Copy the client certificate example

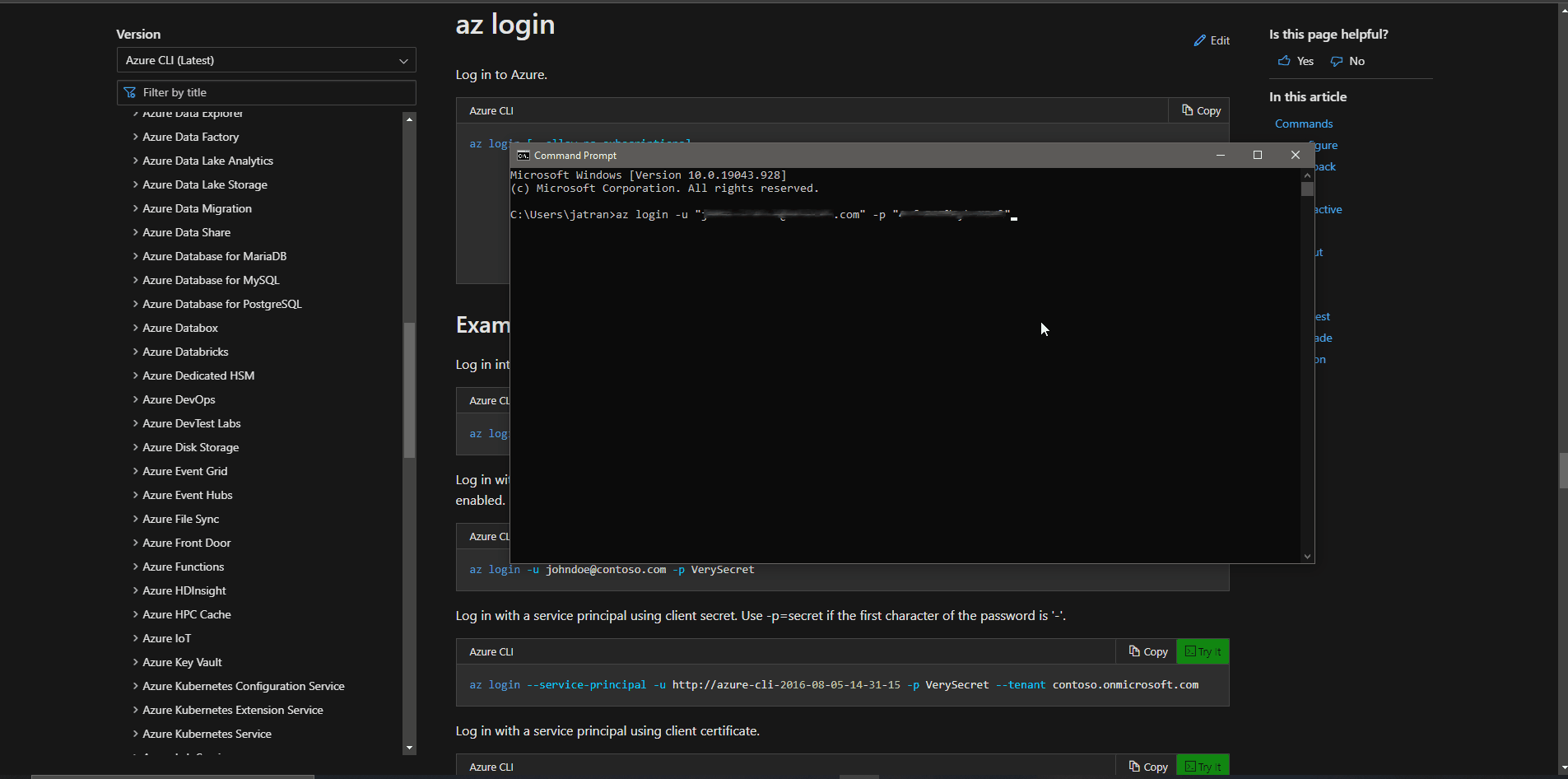(1147, 767)
